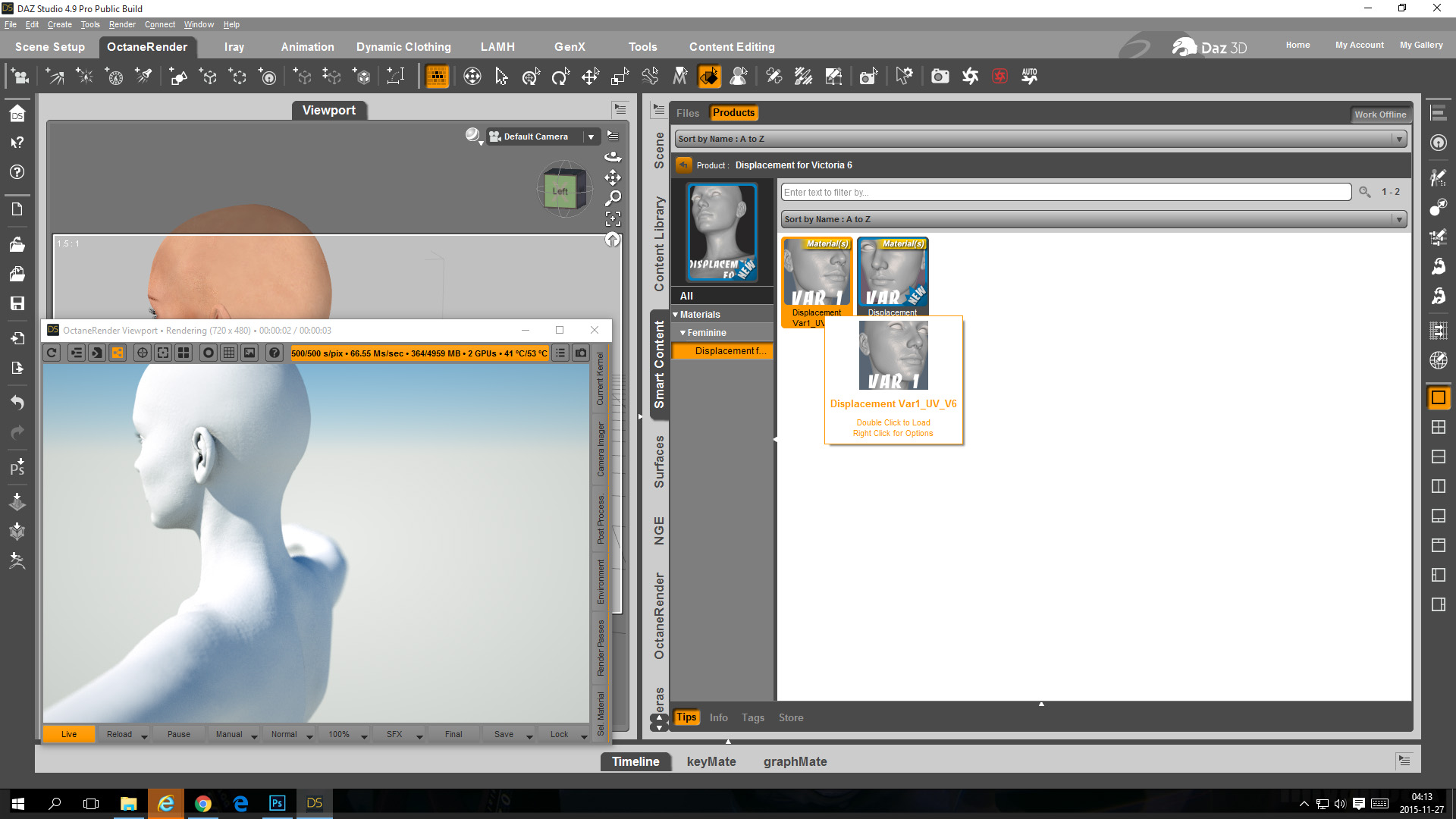Screen dimensions: 1456x819
Task: Click the Pause button in Octane viewport
Action: pyautogui.click(x=179, y=734)
